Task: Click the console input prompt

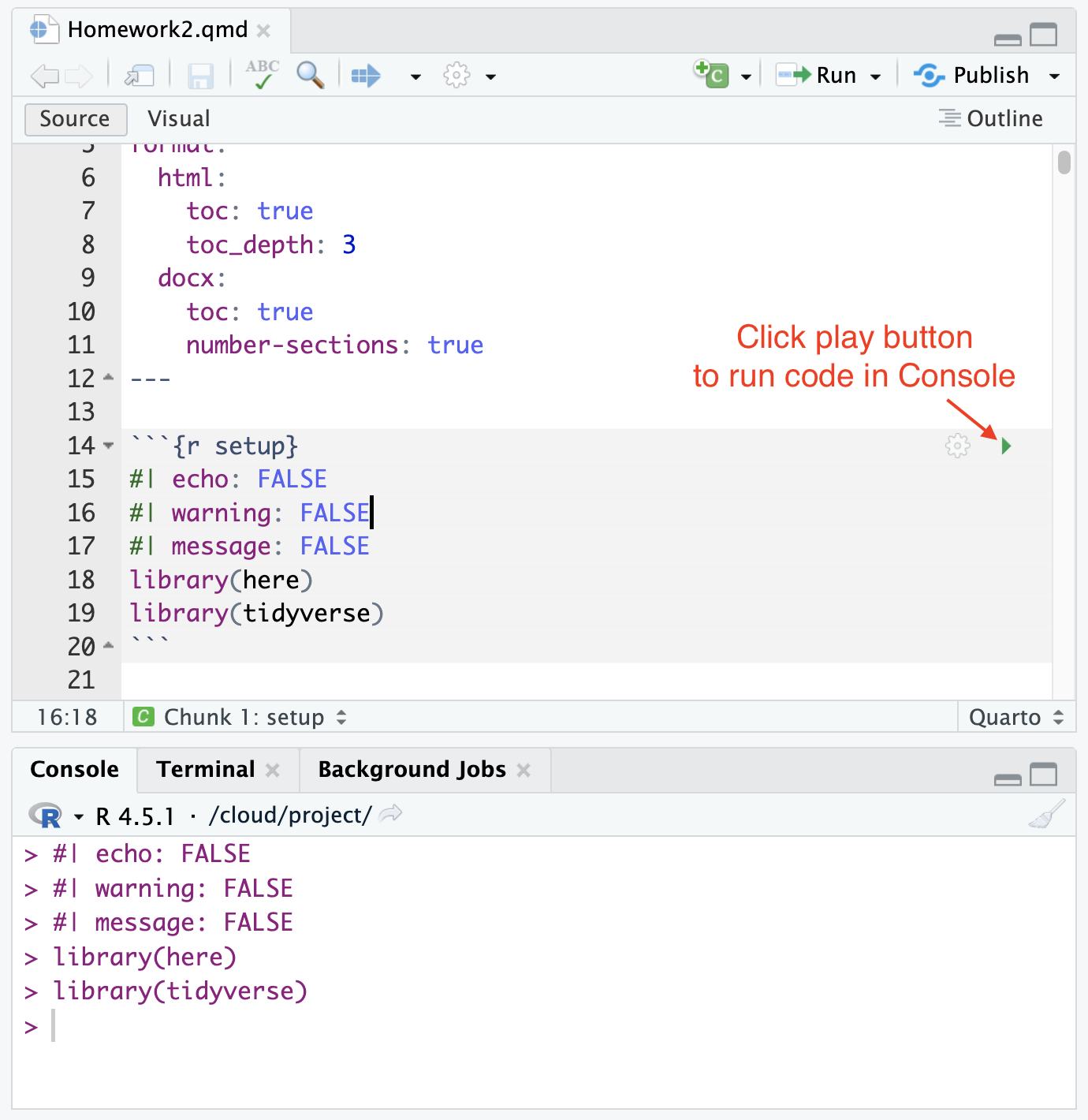Action: [x=544, y=1027]
